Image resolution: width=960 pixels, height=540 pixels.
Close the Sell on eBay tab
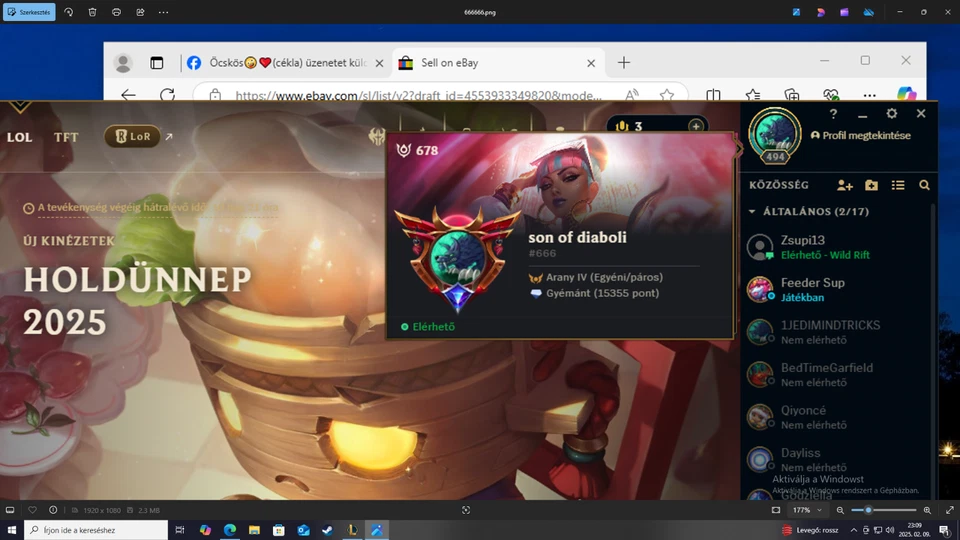[x=591, y=63]
